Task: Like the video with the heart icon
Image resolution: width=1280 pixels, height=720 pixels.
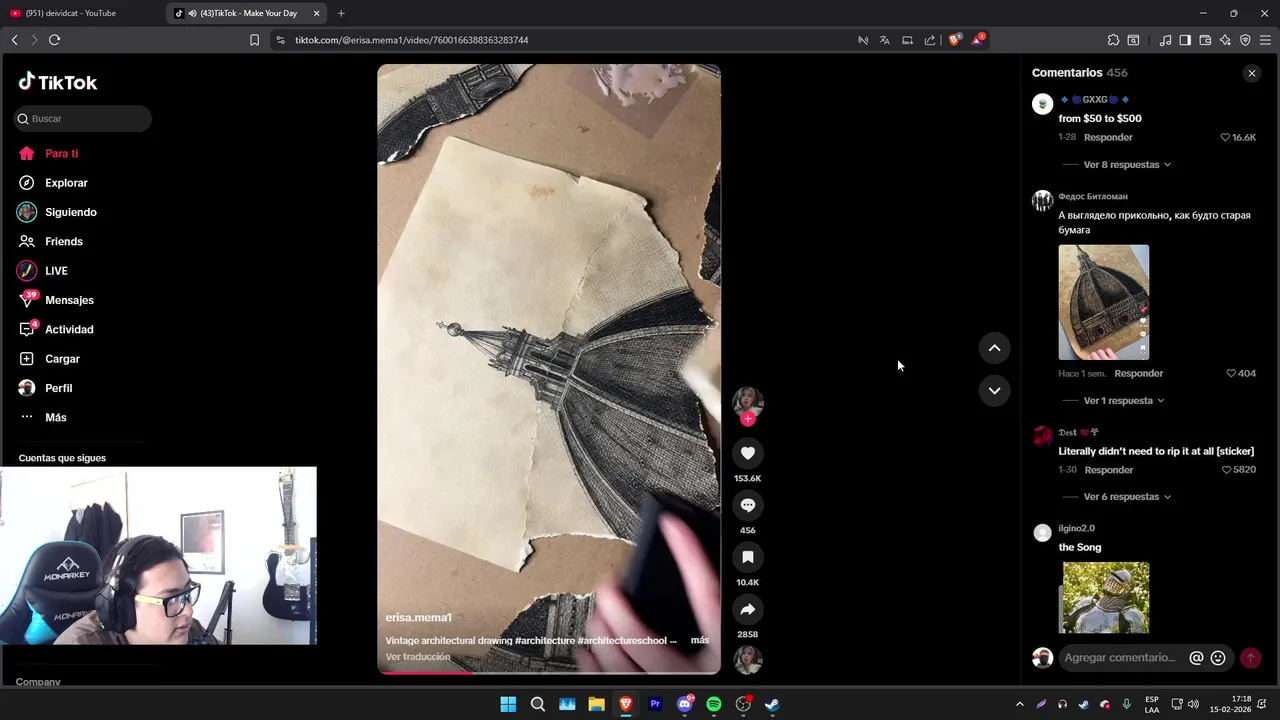Action: pyautogui.click(x=748, y=453)
